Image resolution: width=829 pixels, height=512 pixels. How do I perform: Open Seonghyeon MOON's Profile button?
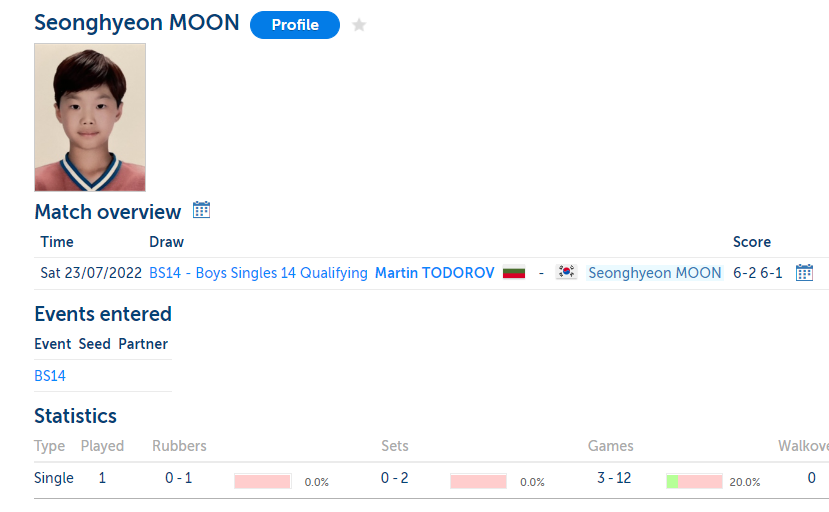click(295, 25)
